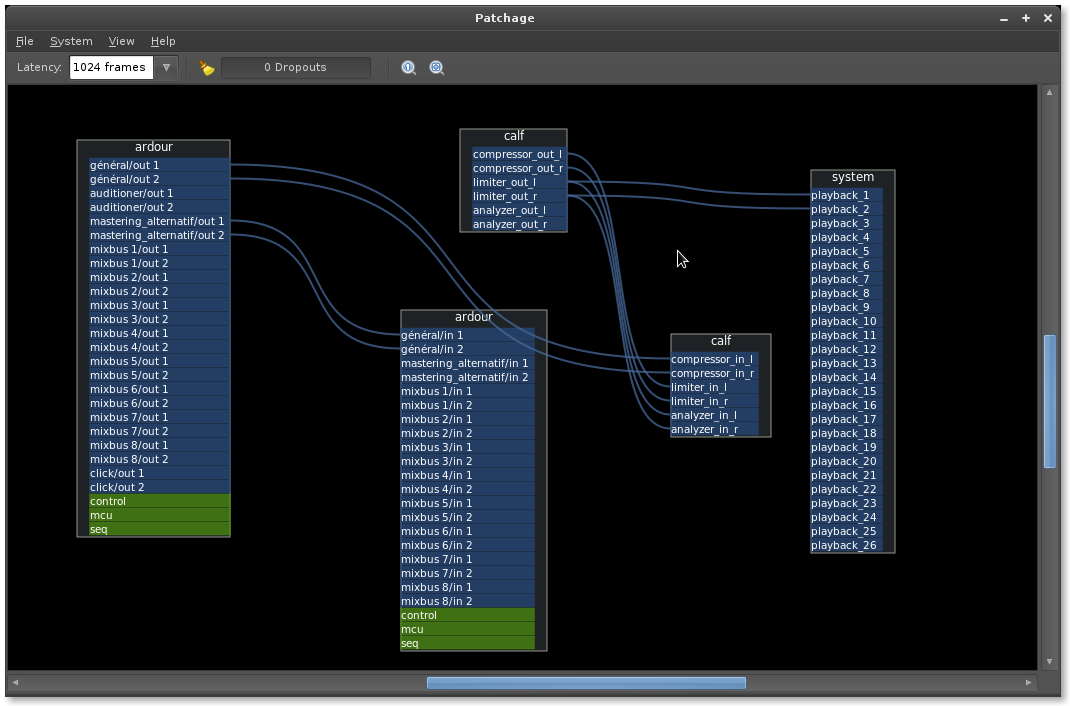The width and height of the screenshot is (1070, 706).
Task: Click the 1024 frames latency field
Action: 111,68
